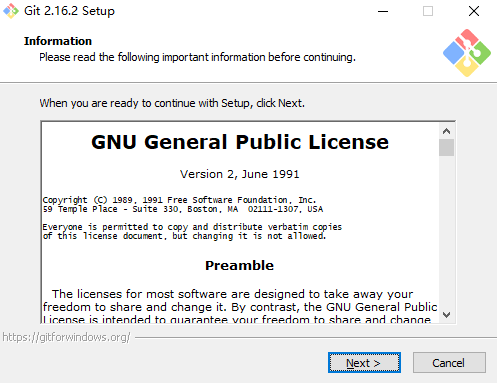
Task: Click the Preamble heading in the license
Action: pyautogui.click(x=239, y=266)
